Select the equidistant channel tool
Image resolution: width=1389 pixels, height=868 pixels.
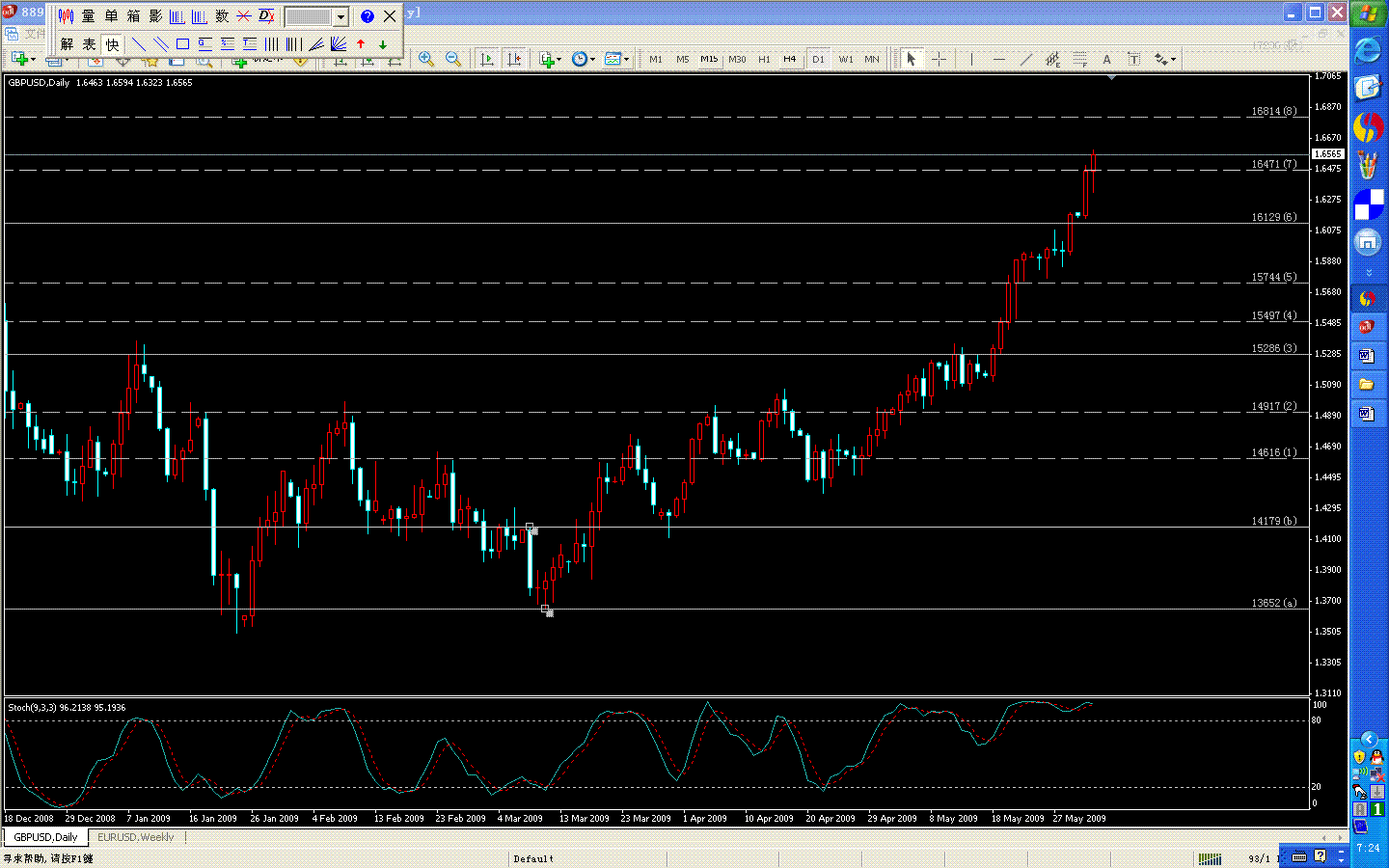(x=1052, y=59)
